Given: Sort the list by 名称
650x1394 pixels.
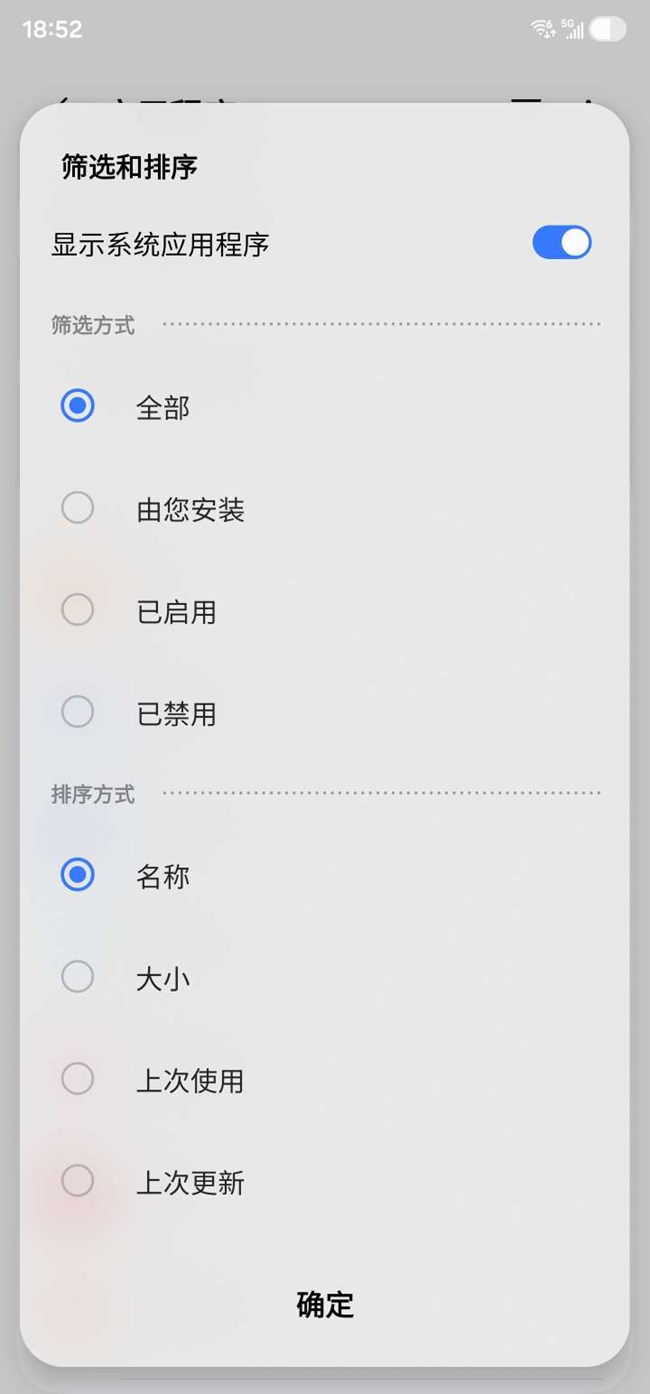Looking at the screenshot, I should tap(78, 876).
